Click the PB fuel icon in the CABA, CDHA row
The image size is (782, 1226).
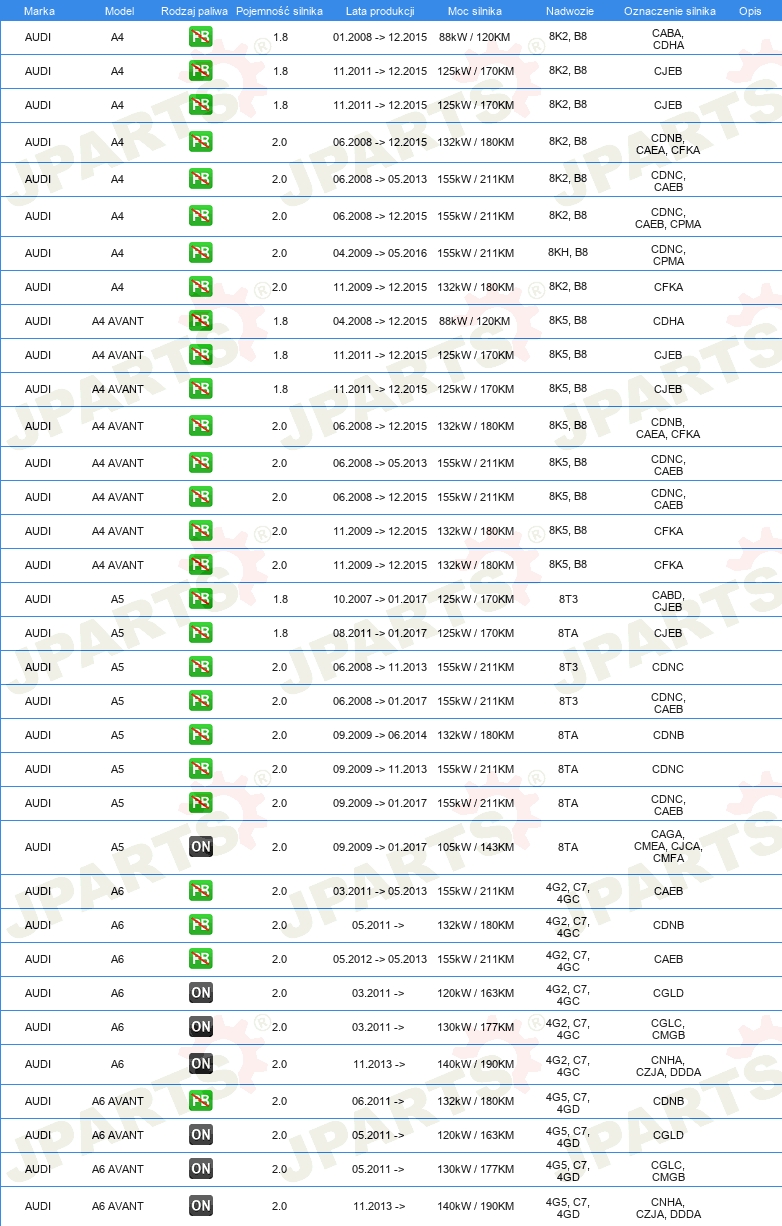tap(201, 38)
